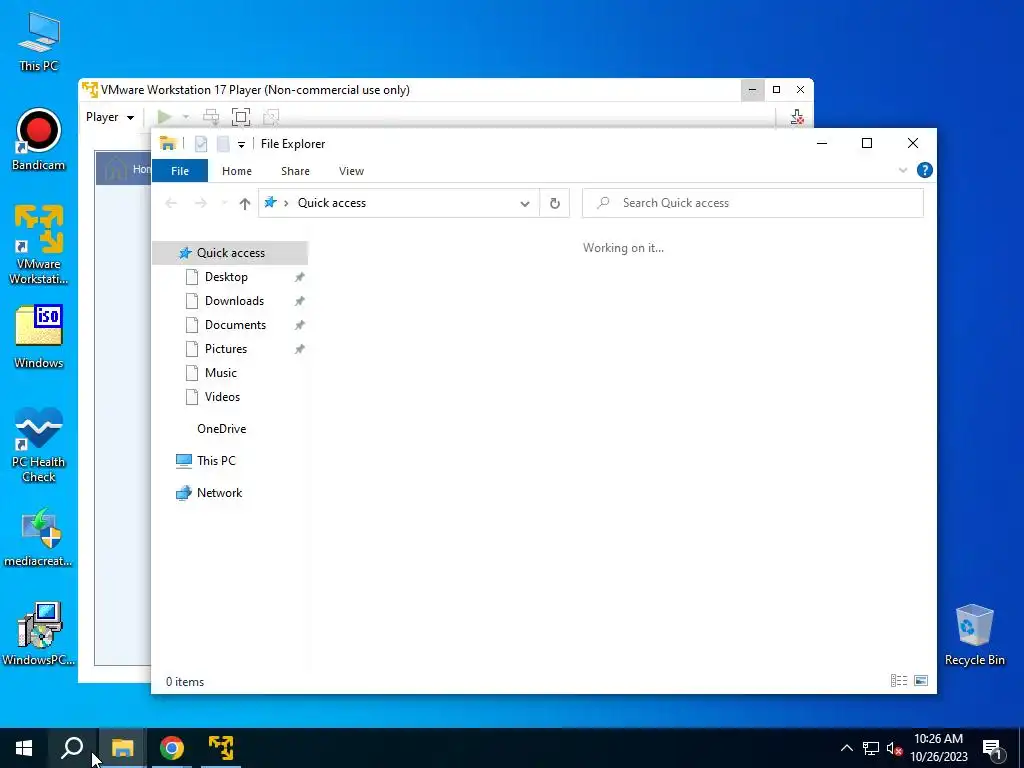Open VMware Workstation desktop shortcut
Screen dimensions: 1024x768
pos(39,244)
